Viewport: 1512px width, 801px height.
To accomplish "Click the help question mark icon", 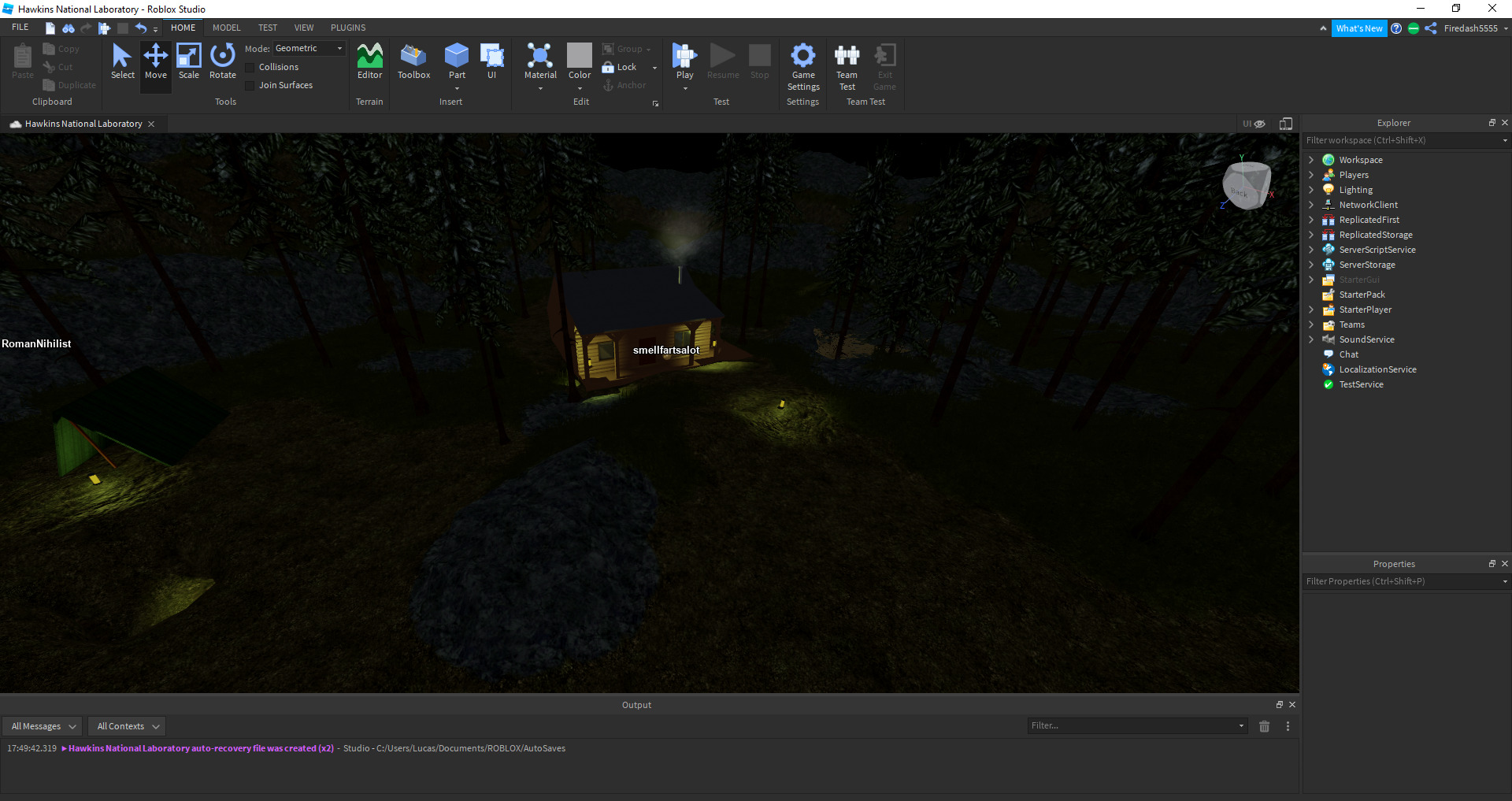I will coord(1396,28).
